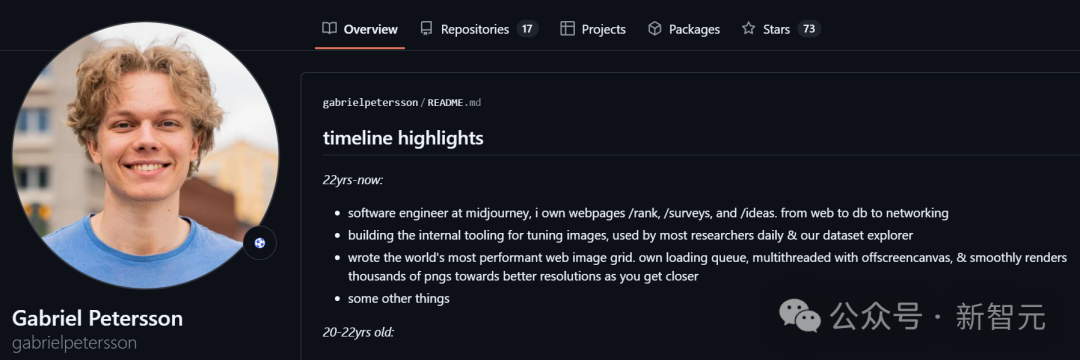The width and height of the screenshot is (1080, 360).
Task: Click the 73 stars counter badge
Action: coord(809,29)
